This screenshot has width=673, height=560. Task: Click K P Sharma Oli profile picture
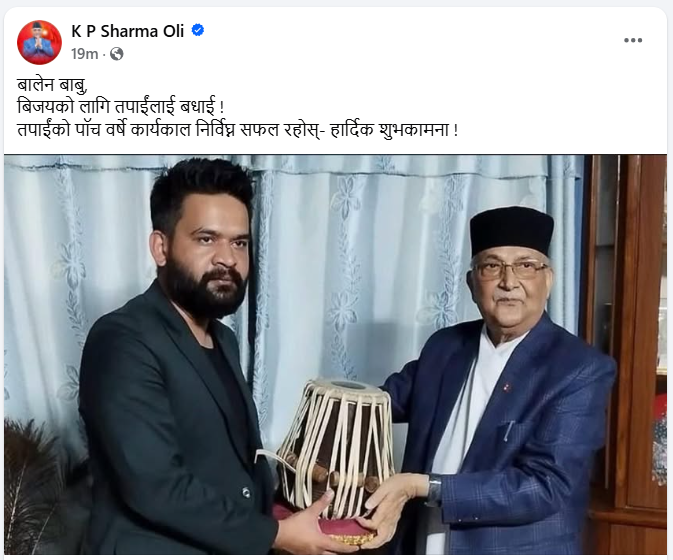(39, 42)
